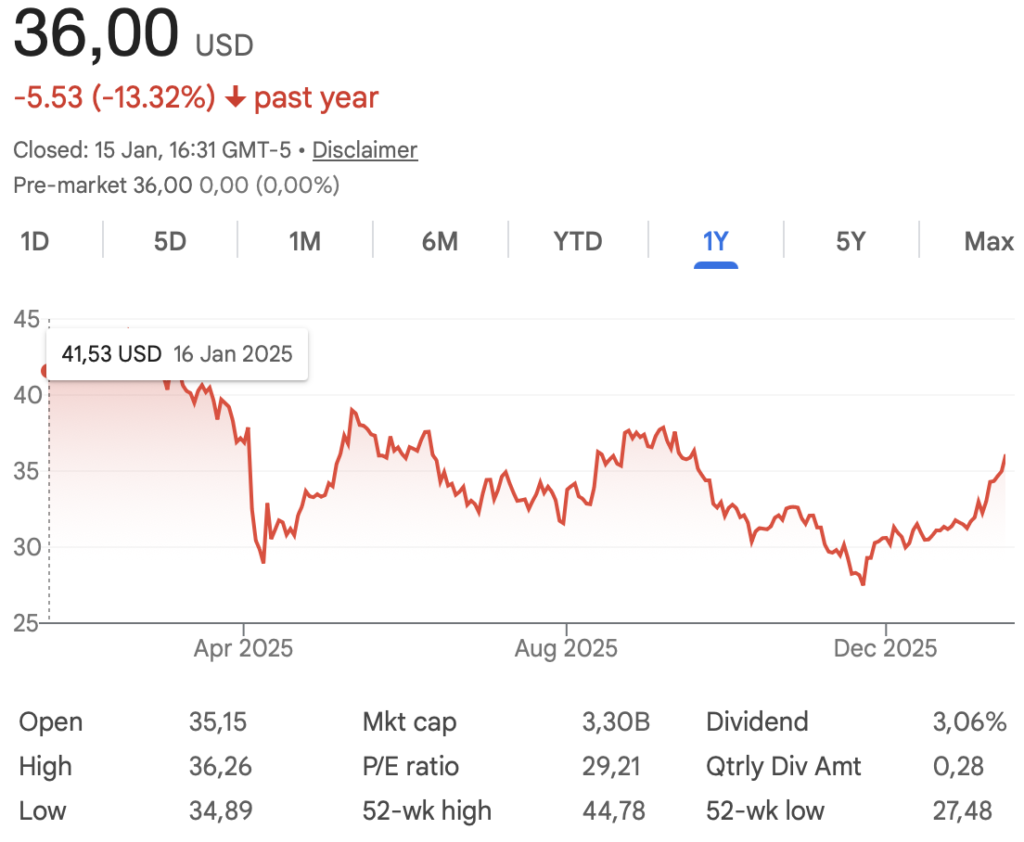
Task: Click the Dec 2025 axis label
Action: coord(887,648)
